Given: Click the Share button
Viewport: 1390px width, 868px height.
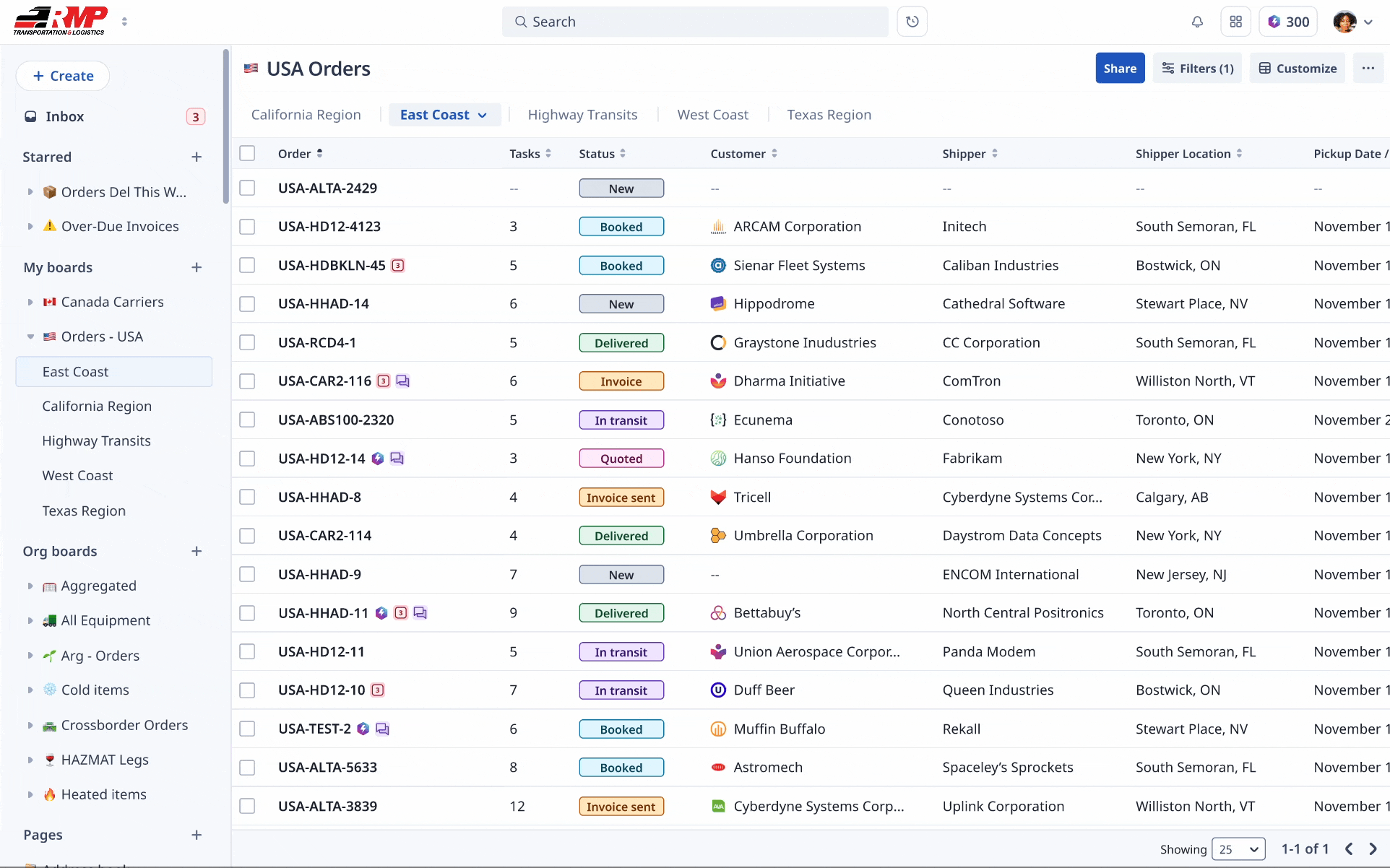Looking at the screenshot, I should (1120, 68).
